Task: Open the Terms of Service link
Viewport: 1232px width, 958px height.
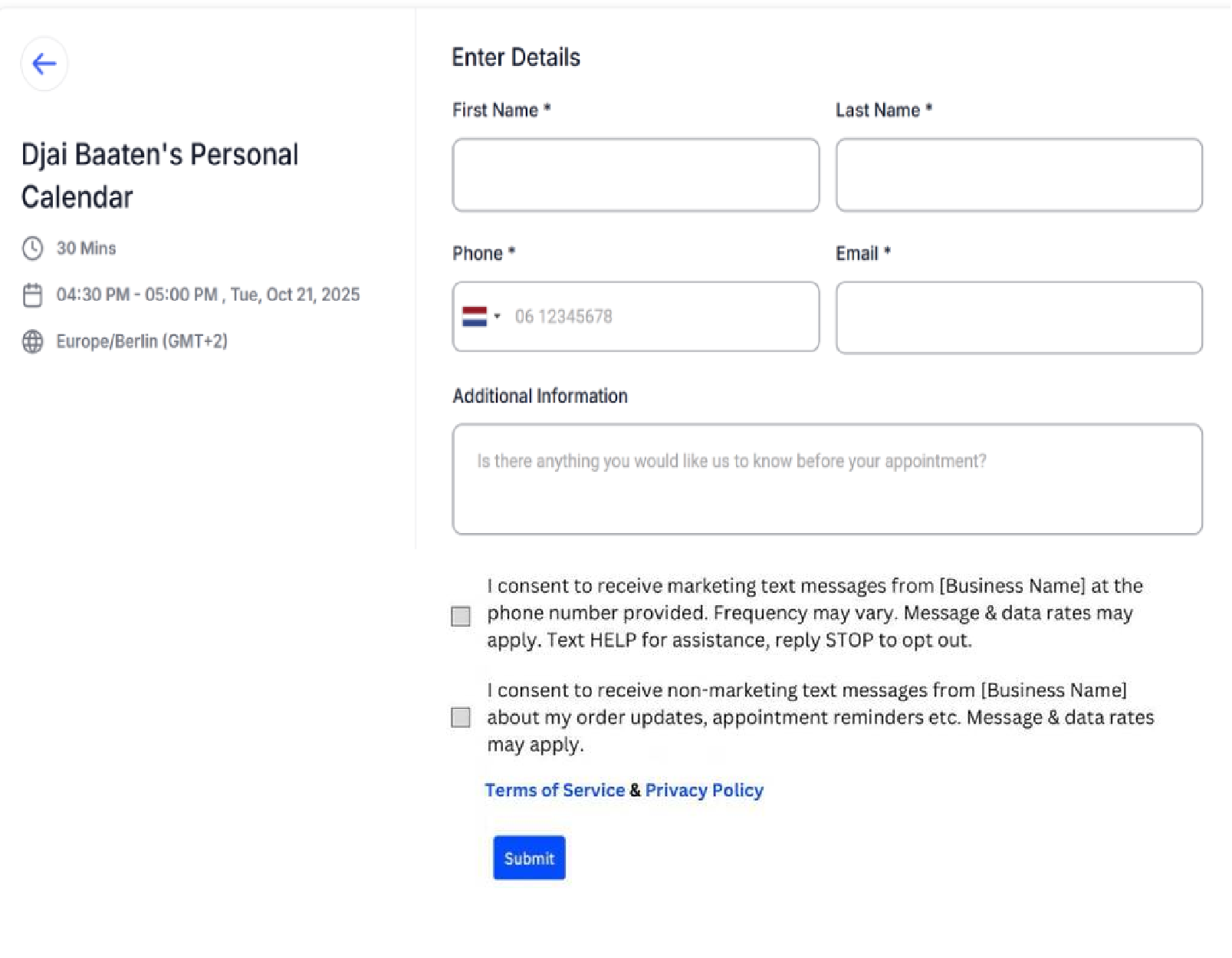Action: pyautogui.click(x=555, y=790)
